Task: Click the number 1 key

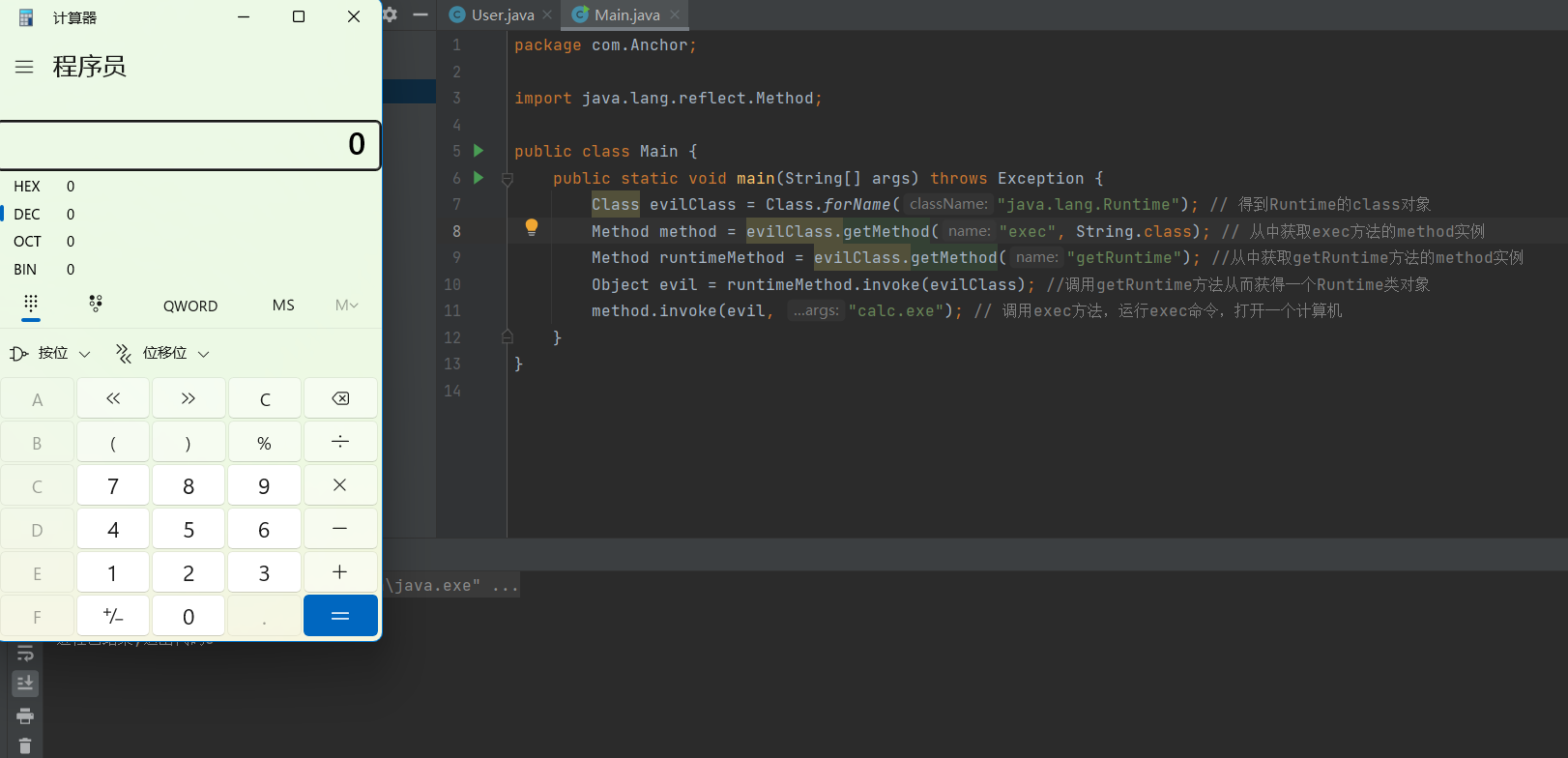Action: [113, 572]
